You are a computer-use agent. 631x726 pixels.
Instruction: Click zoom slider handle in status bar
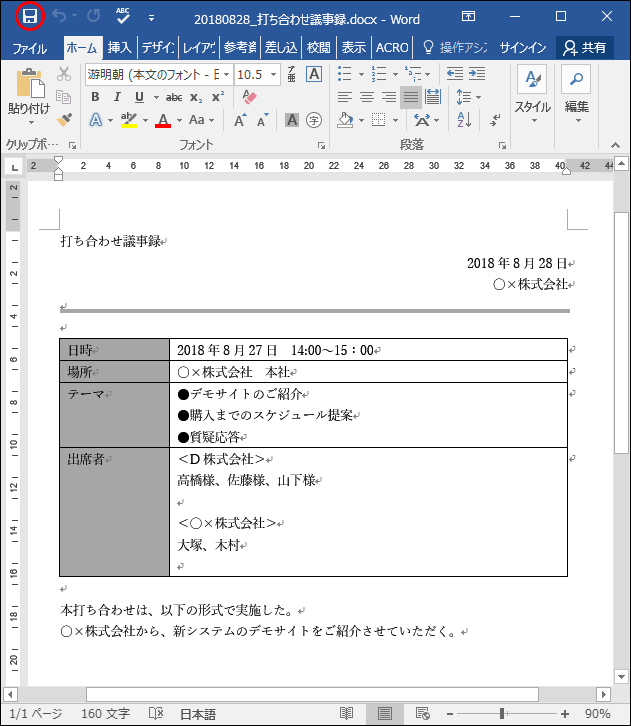[502, 713]
